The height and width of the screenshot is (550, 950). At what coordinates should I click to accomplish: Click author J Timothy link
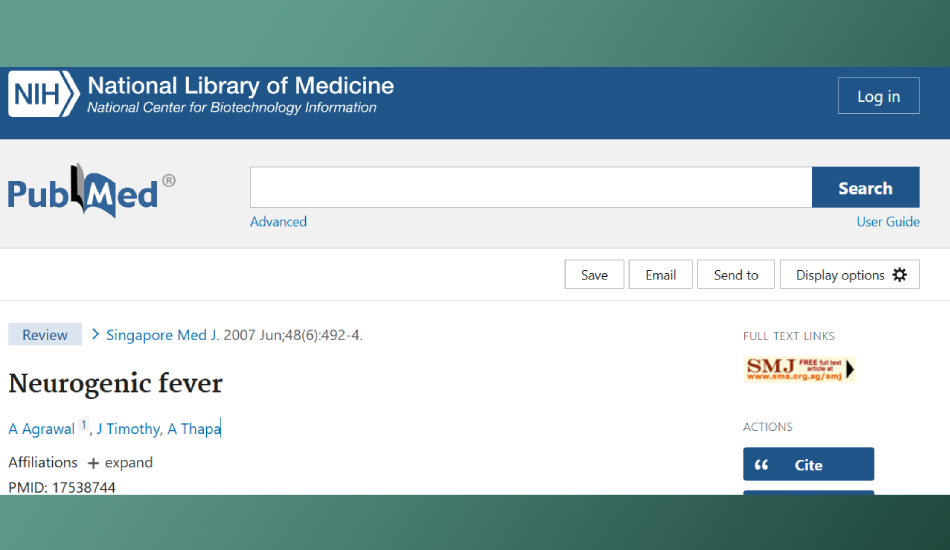point(128,429)
